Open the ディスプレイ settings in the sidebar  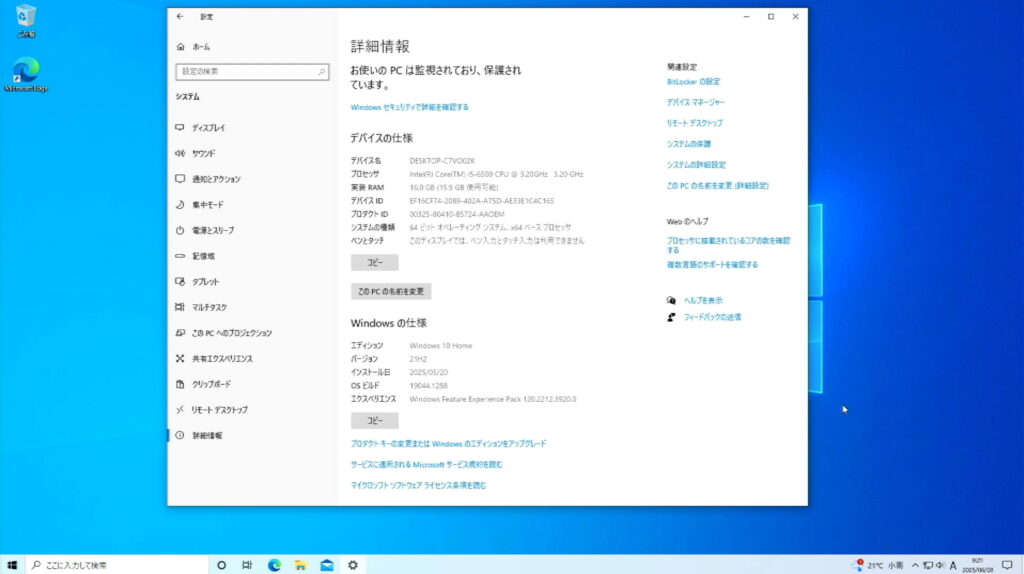click(x=208, y=128)
